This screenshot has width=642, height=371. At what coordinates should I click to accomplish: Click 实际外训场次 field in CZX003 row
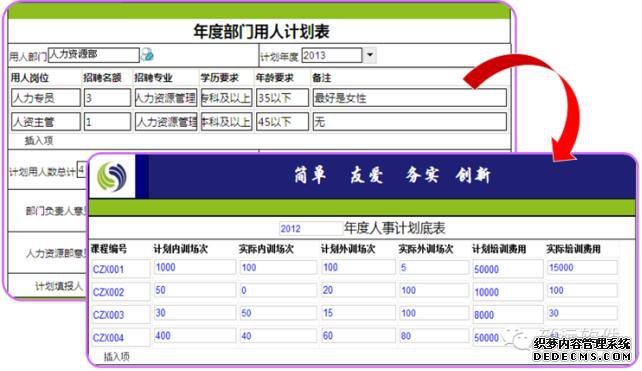tap(434, 313)
